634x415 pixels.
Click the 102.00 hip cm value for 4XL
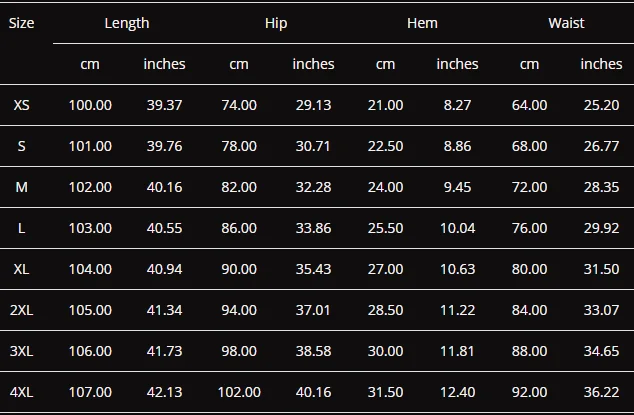tap(239, 392)
